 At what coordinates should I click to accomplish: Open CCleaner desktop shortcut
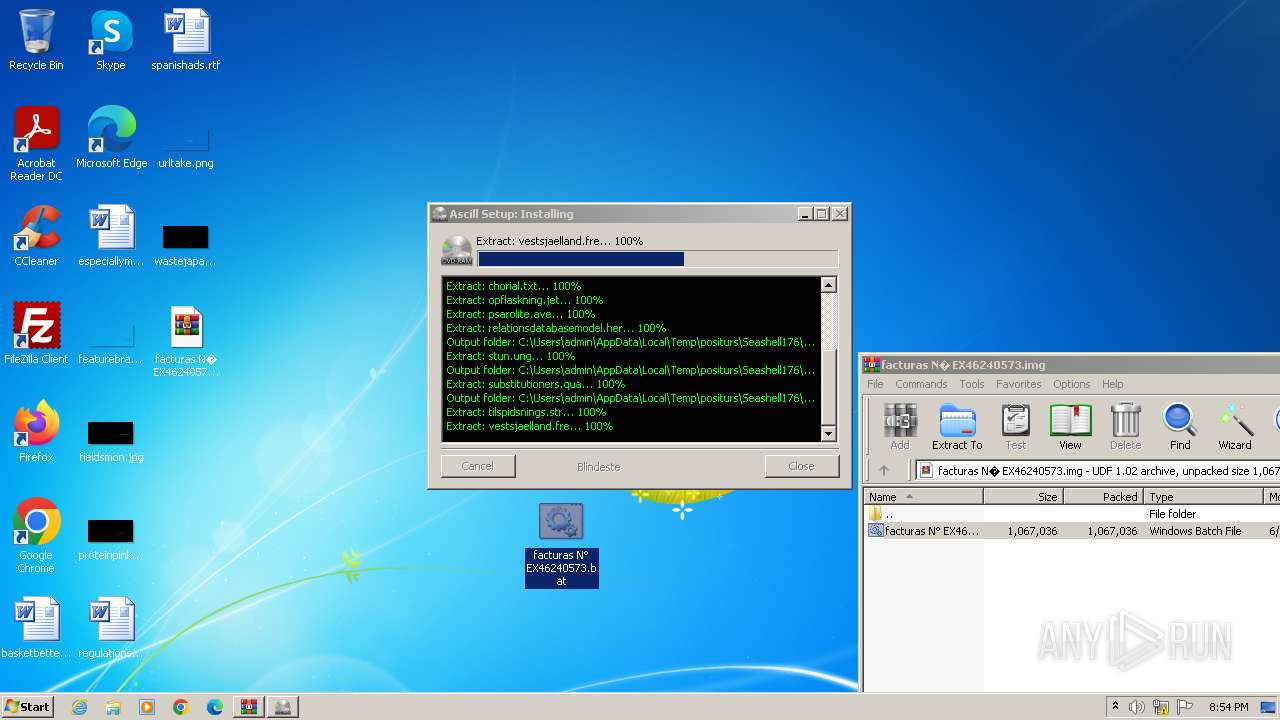(x=36, y=236)
